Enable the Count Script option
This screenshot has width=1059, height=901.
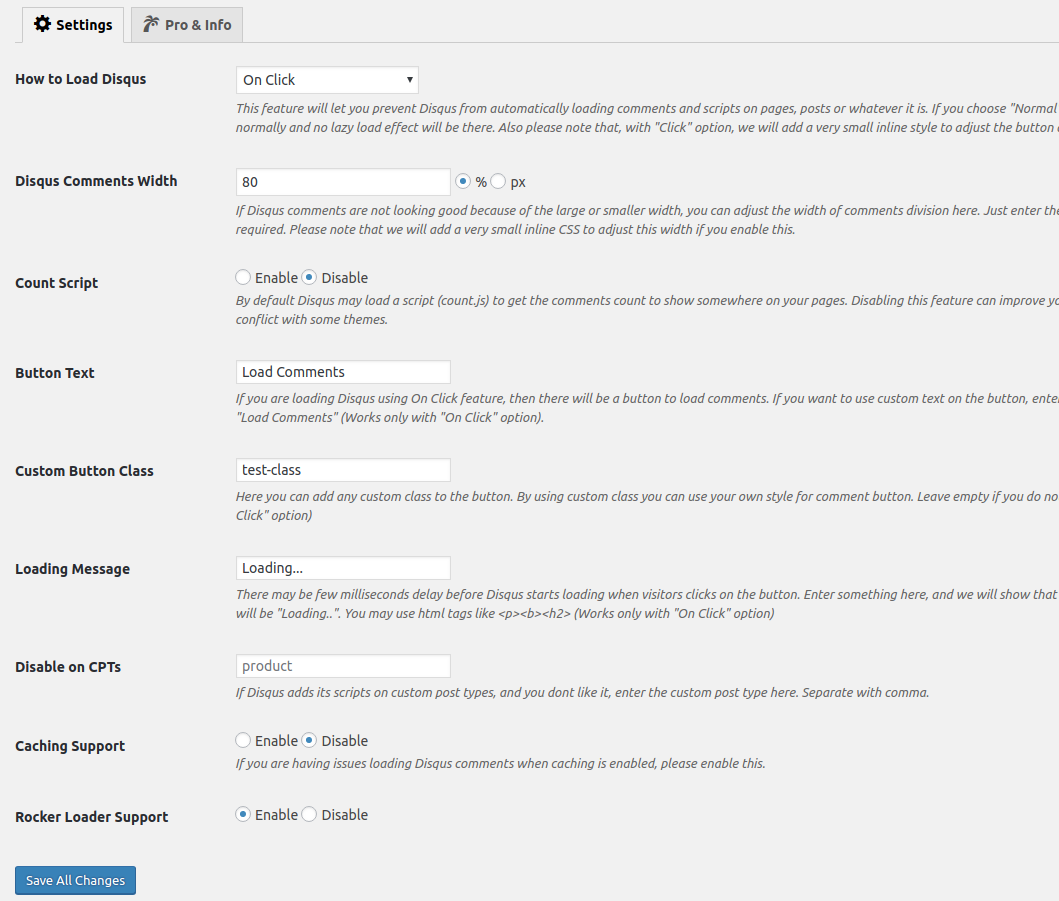243,278
